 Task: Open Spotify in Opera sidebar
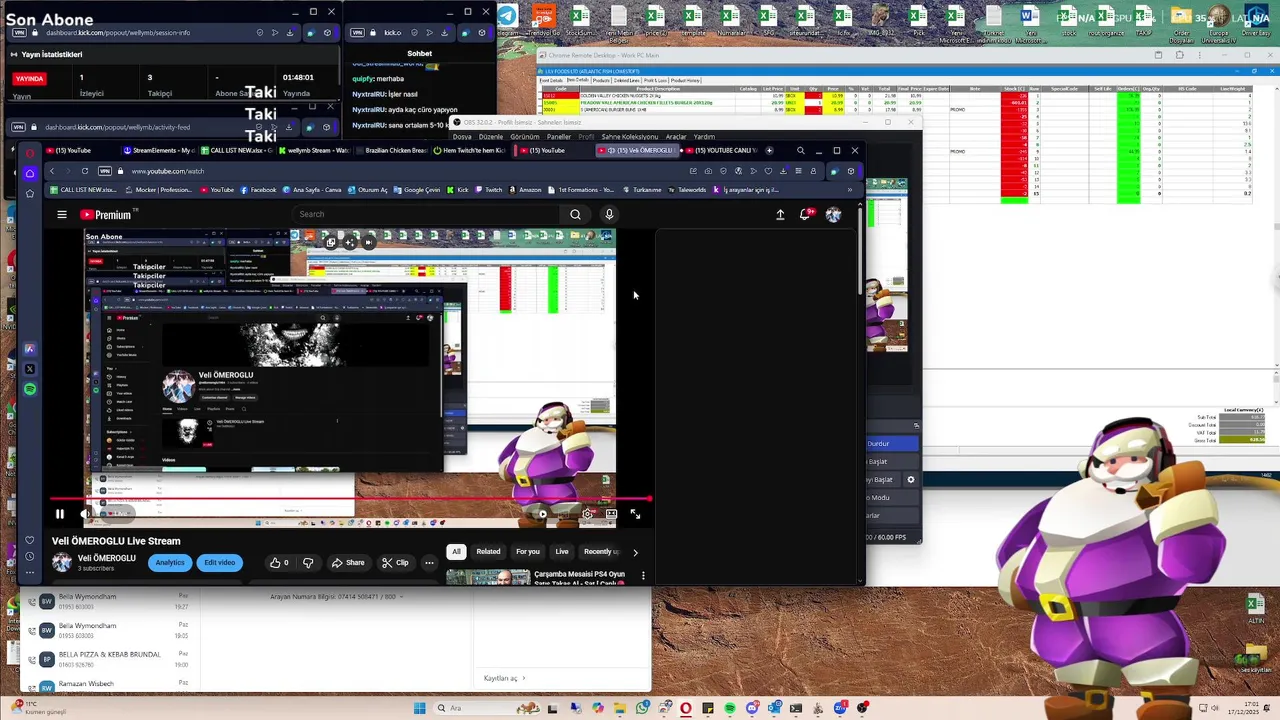point(30,389)
